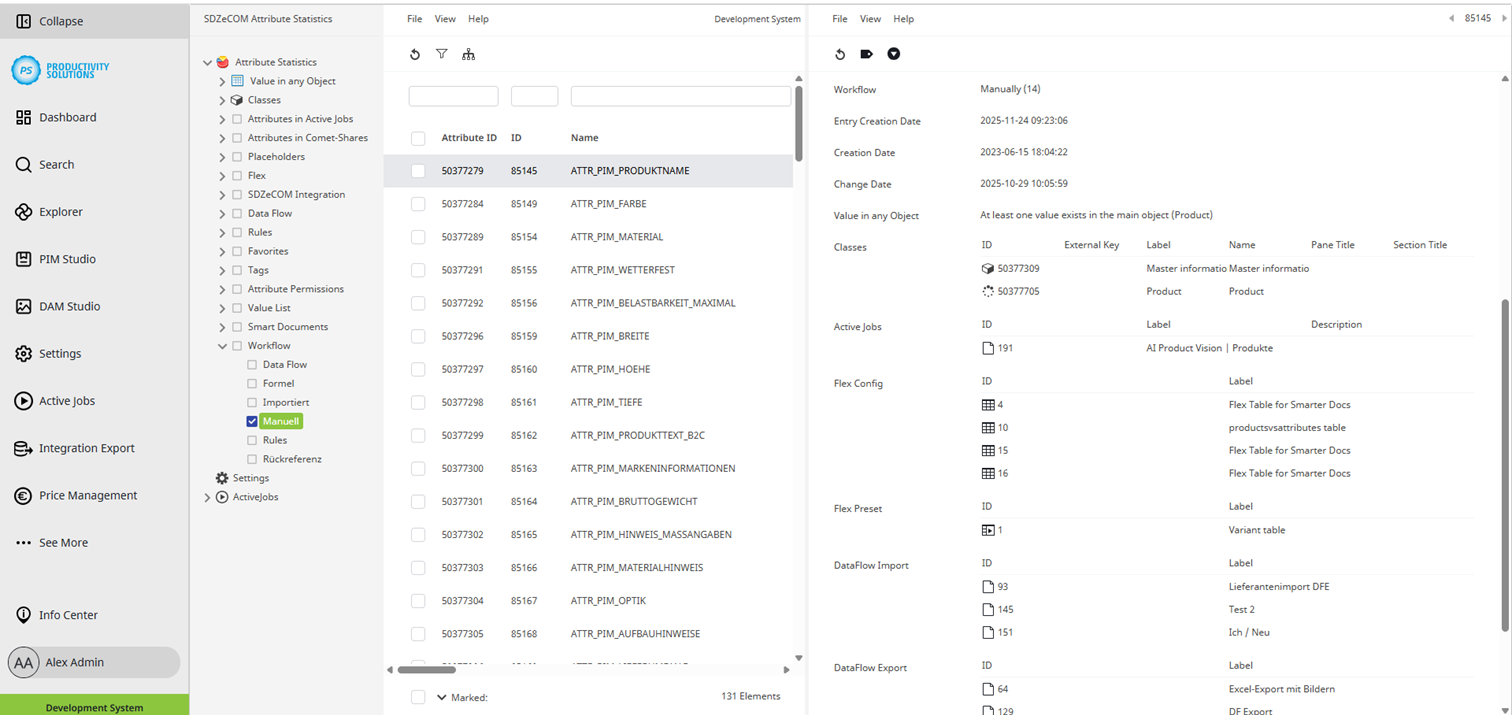The image size is (1512, 715).
Task: Click the Development System label
Action: [756, 18]
